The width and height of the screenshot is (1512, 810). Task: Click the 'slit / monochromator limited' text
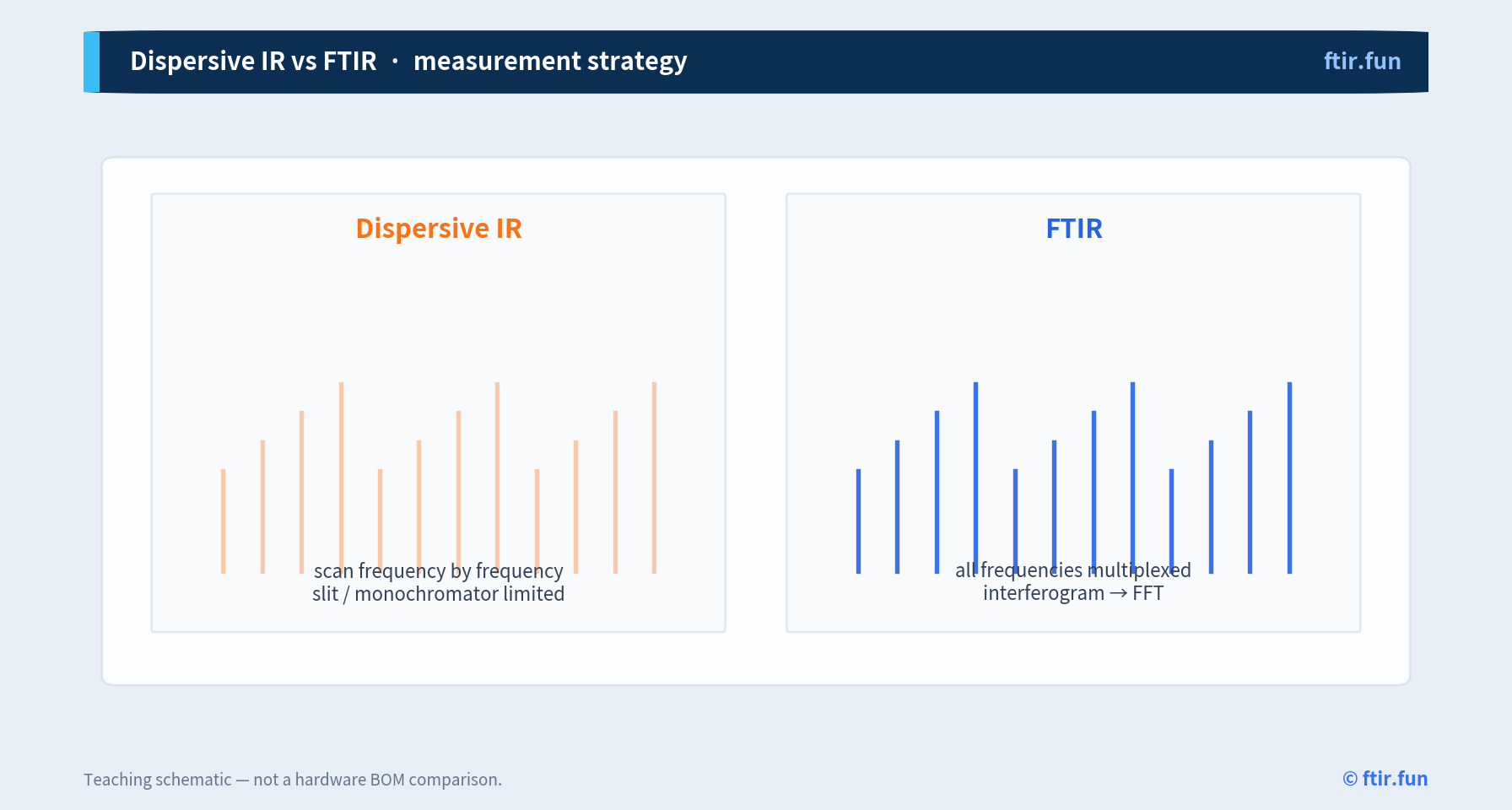click(x=438, y=594)
